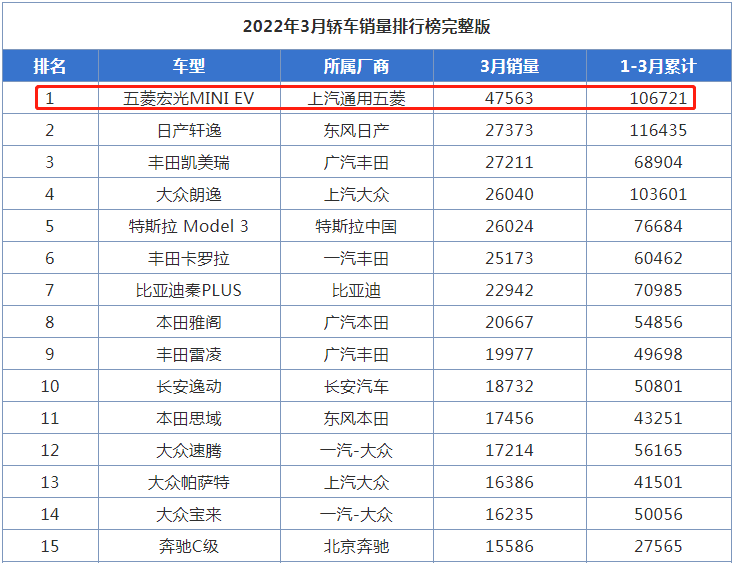
Task: Select the 排名 column header
Action: click(50, 66)
